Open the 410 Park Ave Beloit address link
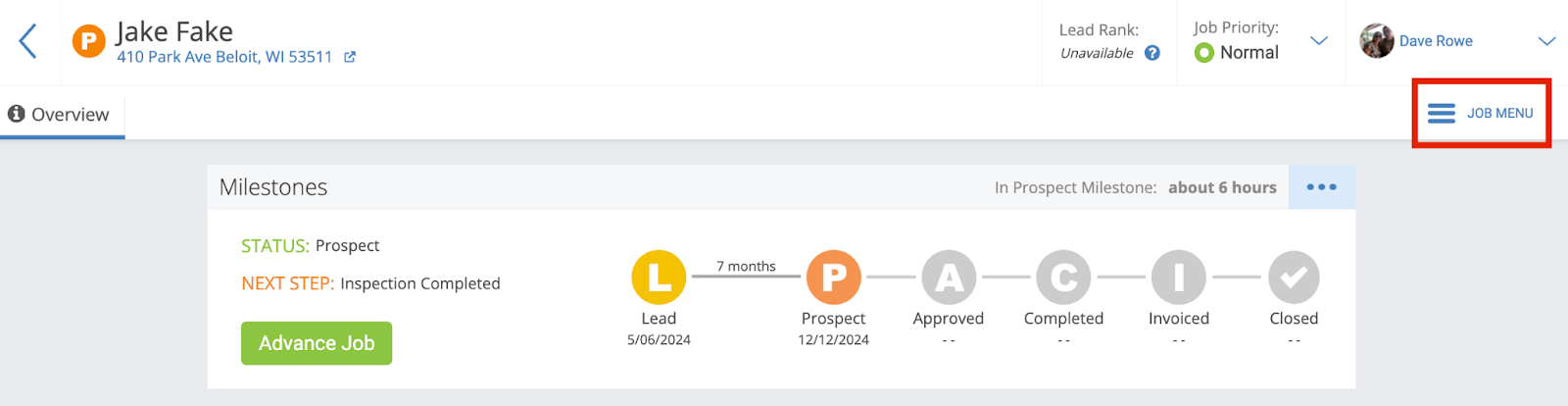This screenshot has width=1568, height=406. [224, 57]
